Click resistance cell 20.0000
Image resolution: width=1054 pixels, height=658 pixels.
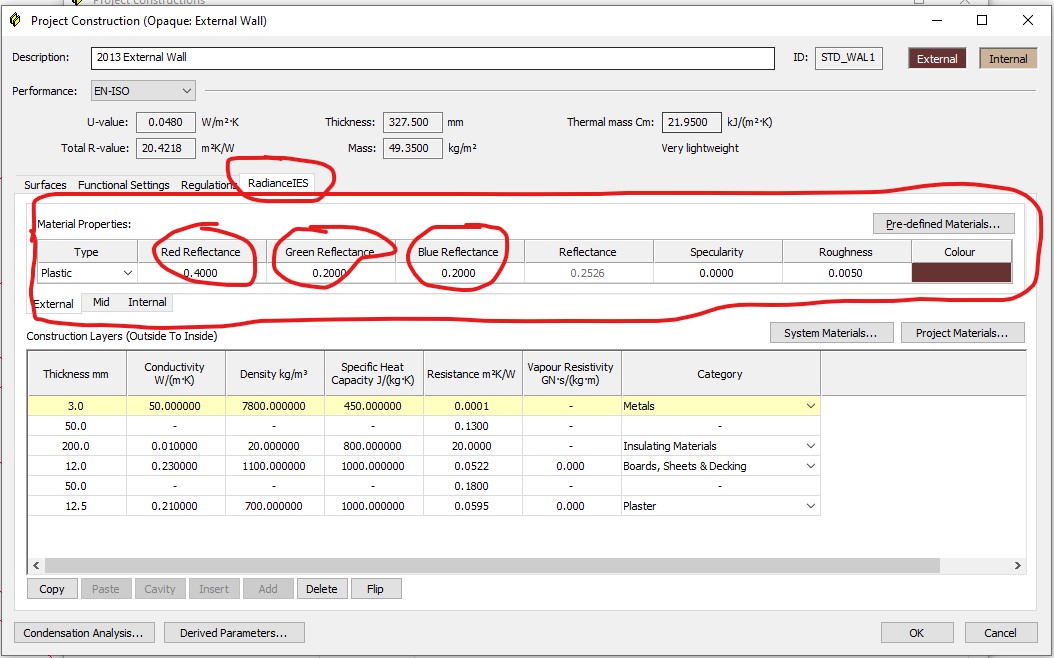pyautogui.click(x=472, y=446)
